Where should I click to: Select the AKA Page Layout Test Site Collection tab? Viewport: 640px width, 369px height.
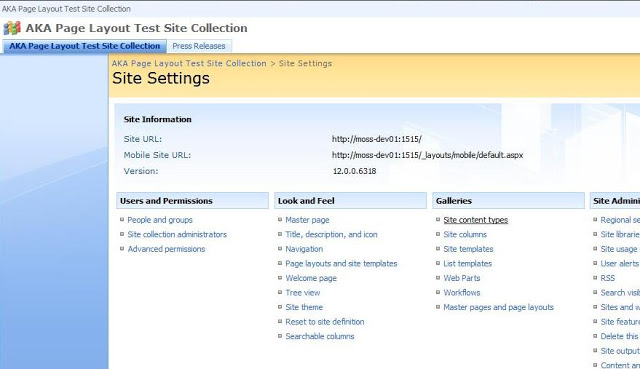pos(84,46)
